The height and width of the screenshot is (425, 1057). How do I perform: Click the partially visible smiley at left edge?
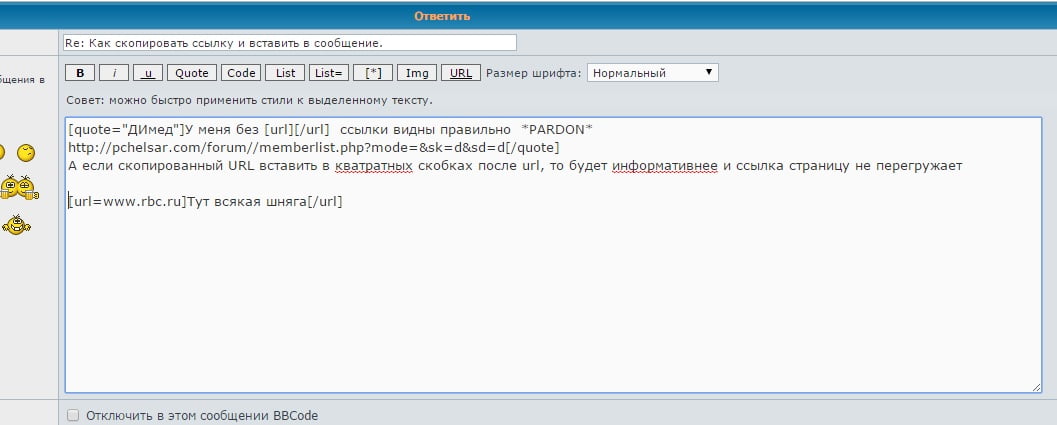(x=2, y=153)
